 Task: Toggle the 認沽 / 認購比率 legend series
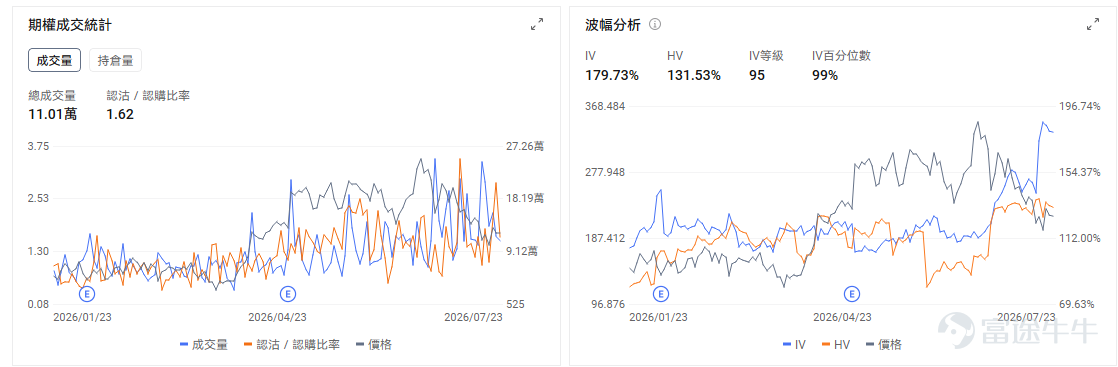(x=292, y=345)
